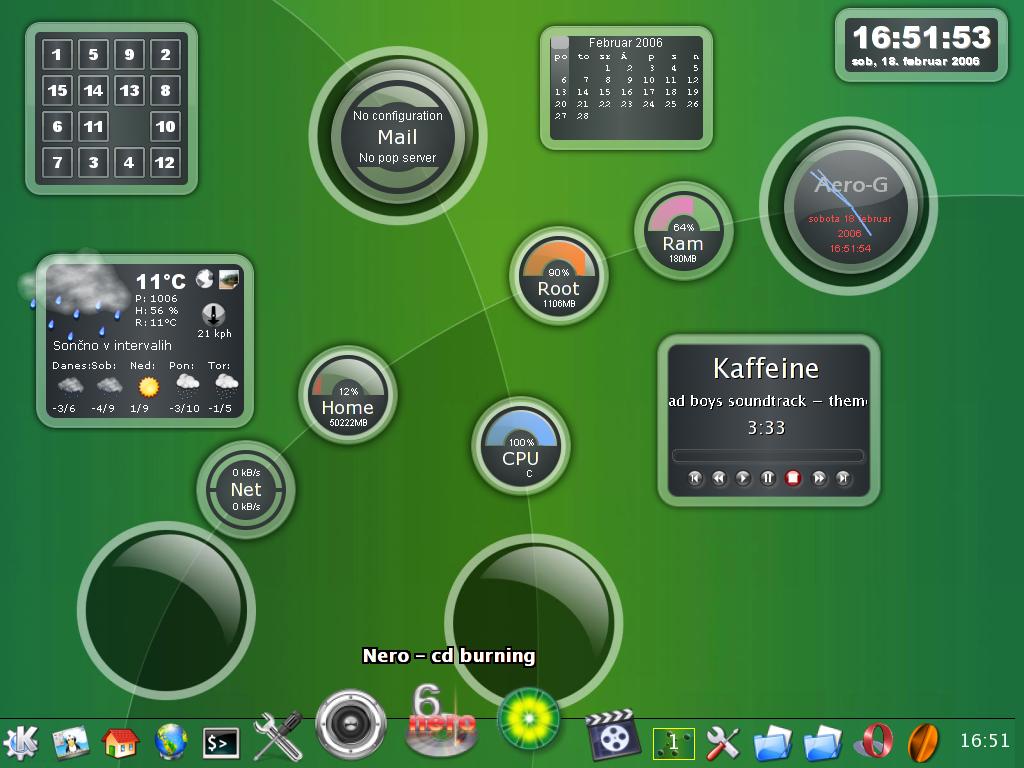The width and height of the screenshot is (1024, 768).
Task: Click the Pon forecast cloud icon
Action: pos(187,385)
